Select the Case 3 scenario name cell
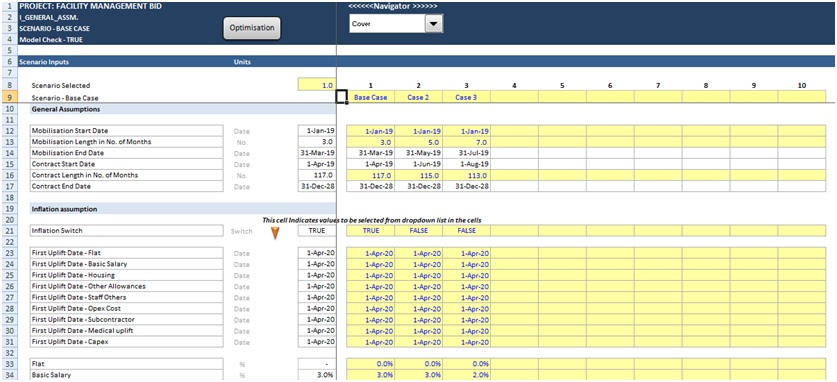837x382 pixels. pos(467,97)
